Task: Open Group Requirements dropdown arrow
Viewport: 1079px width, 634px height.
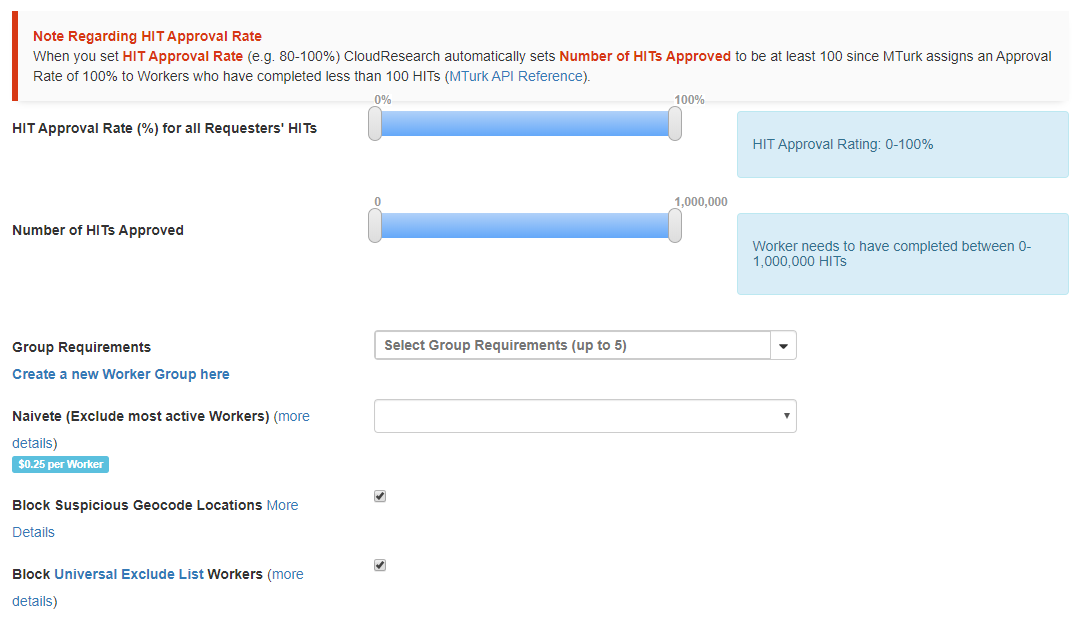Action: click(x=783, y=346)
